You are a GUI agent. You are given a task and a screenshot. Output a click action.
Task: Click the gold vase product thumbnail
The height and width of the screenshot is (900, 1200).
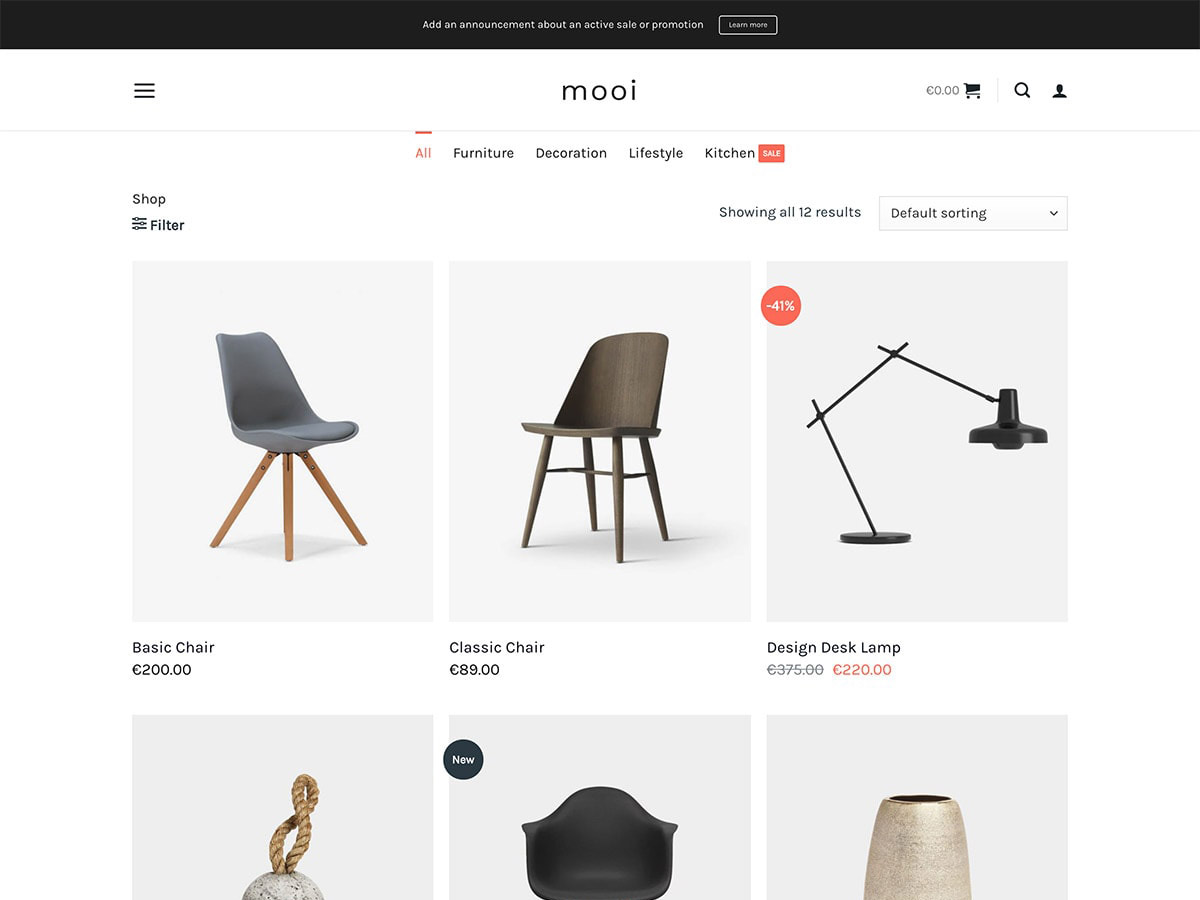pyautogui.click(x=917, y=807)
